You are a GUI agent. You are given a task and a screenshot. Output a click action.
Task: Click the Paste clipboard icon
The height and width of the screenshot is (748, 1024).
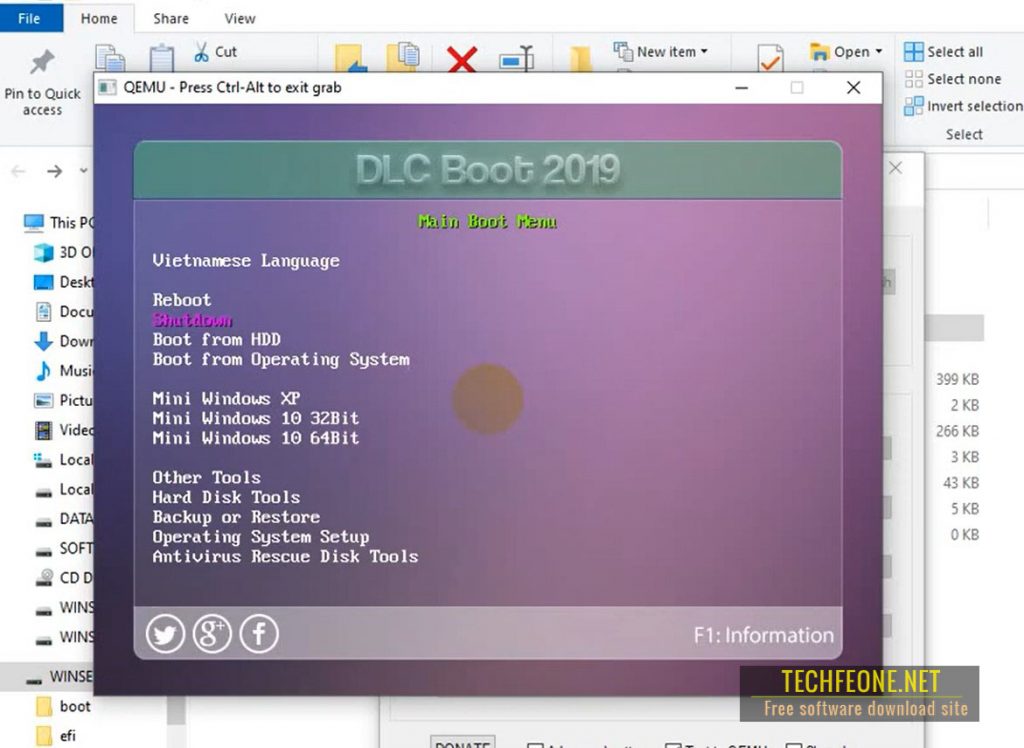161,58
